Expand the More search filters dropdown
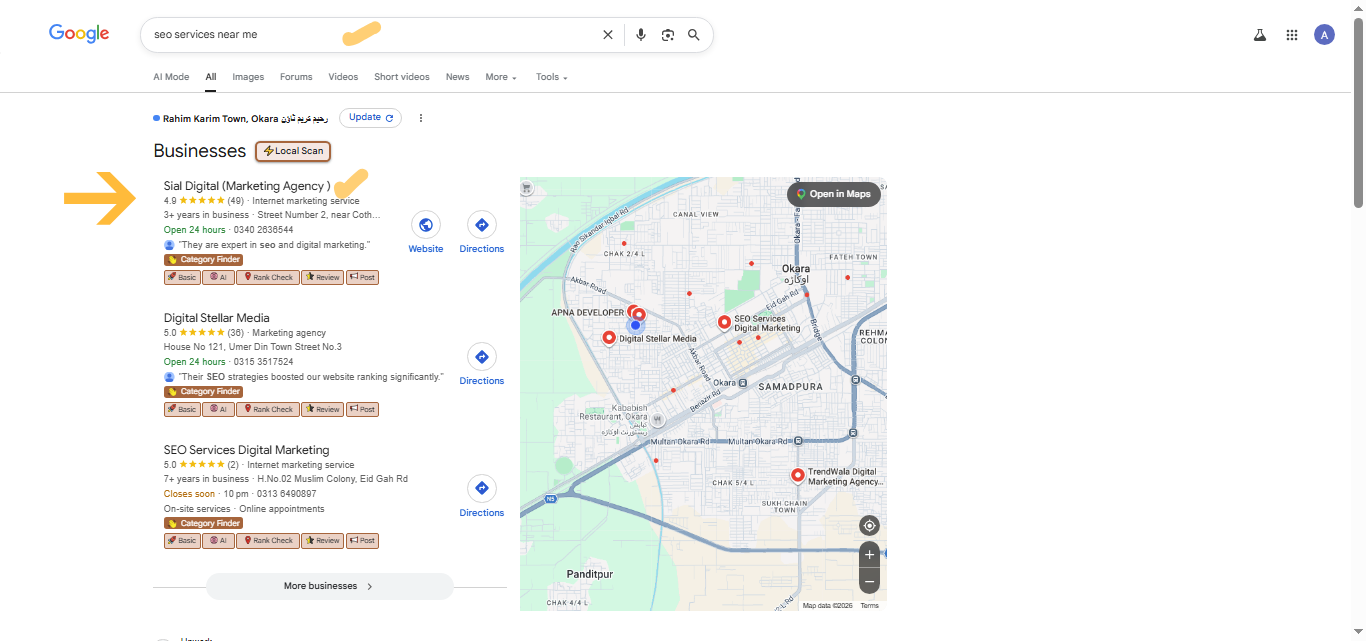The height and width of the screenshot is (641, 1366). point(501,77)
